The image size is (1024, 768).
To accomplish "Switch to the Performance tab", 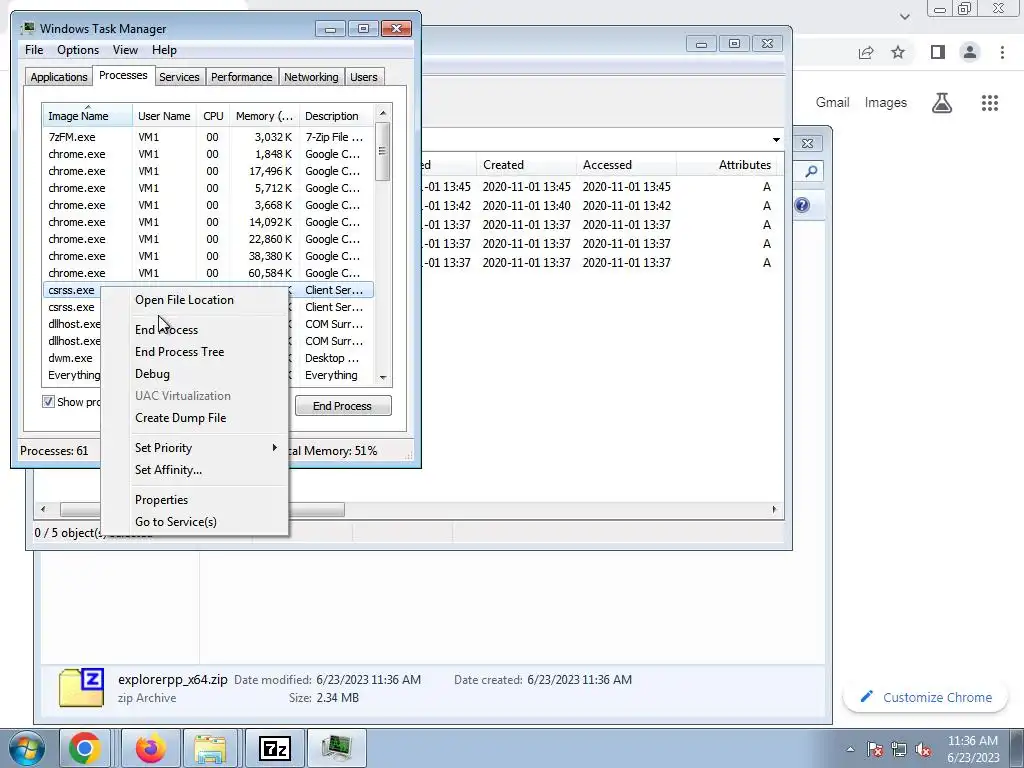I will [x=241, y=76].
